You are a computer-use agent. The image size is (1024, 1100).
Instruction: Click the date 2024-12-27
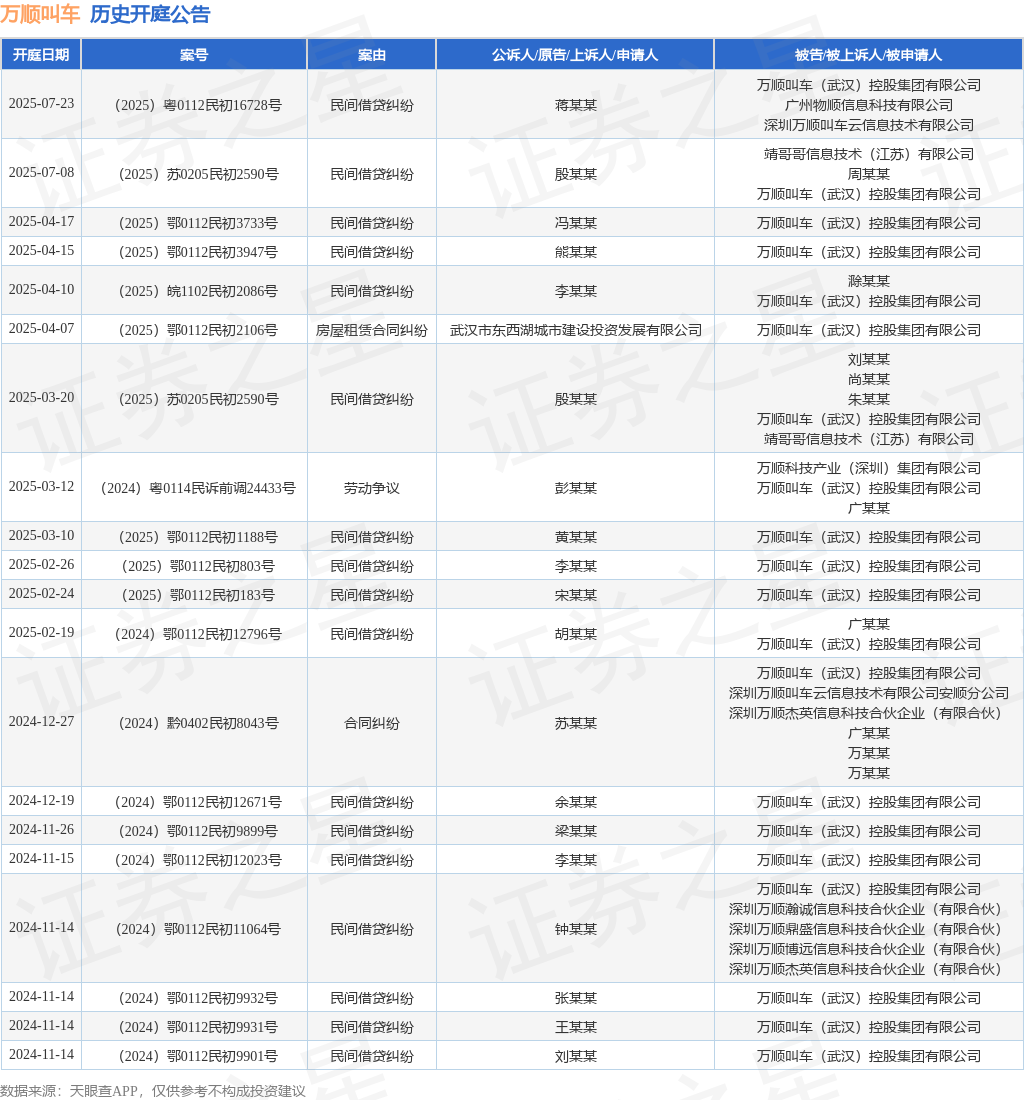point(41,722)
